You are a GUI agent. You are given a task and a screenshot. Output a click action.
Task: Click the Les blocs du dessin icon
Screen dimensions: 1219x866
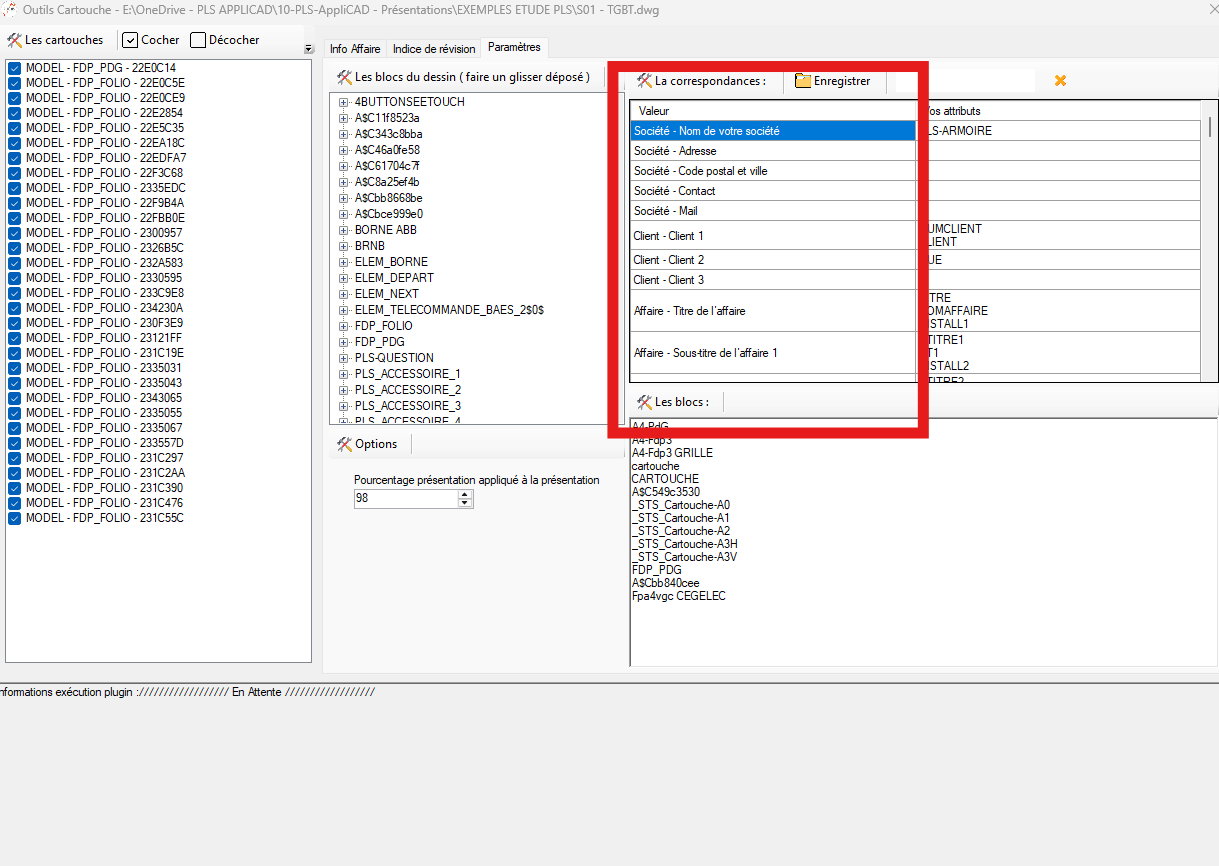344,77
